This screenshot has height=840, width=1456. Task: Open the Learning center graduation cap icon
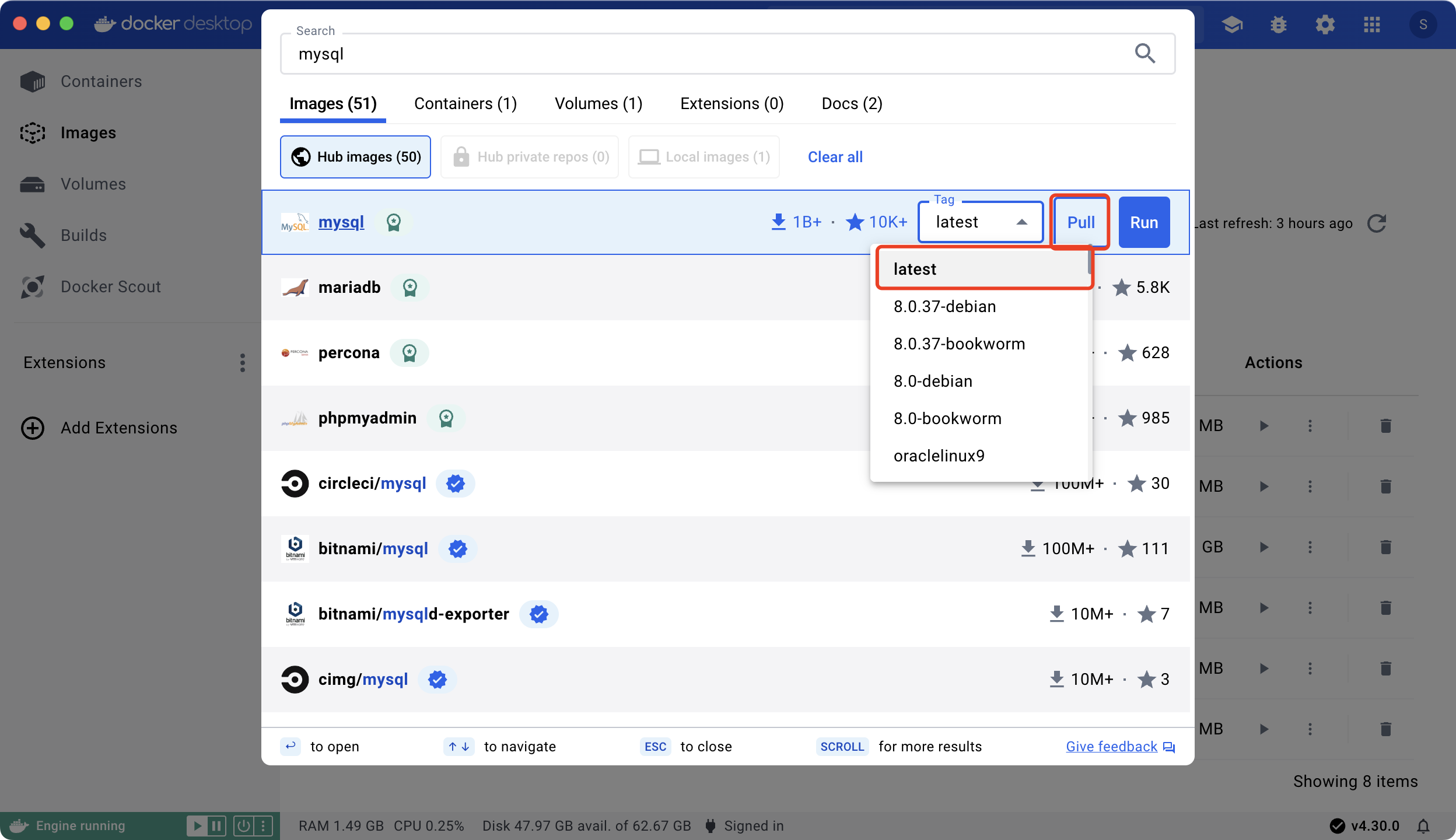pos(1232,24)
